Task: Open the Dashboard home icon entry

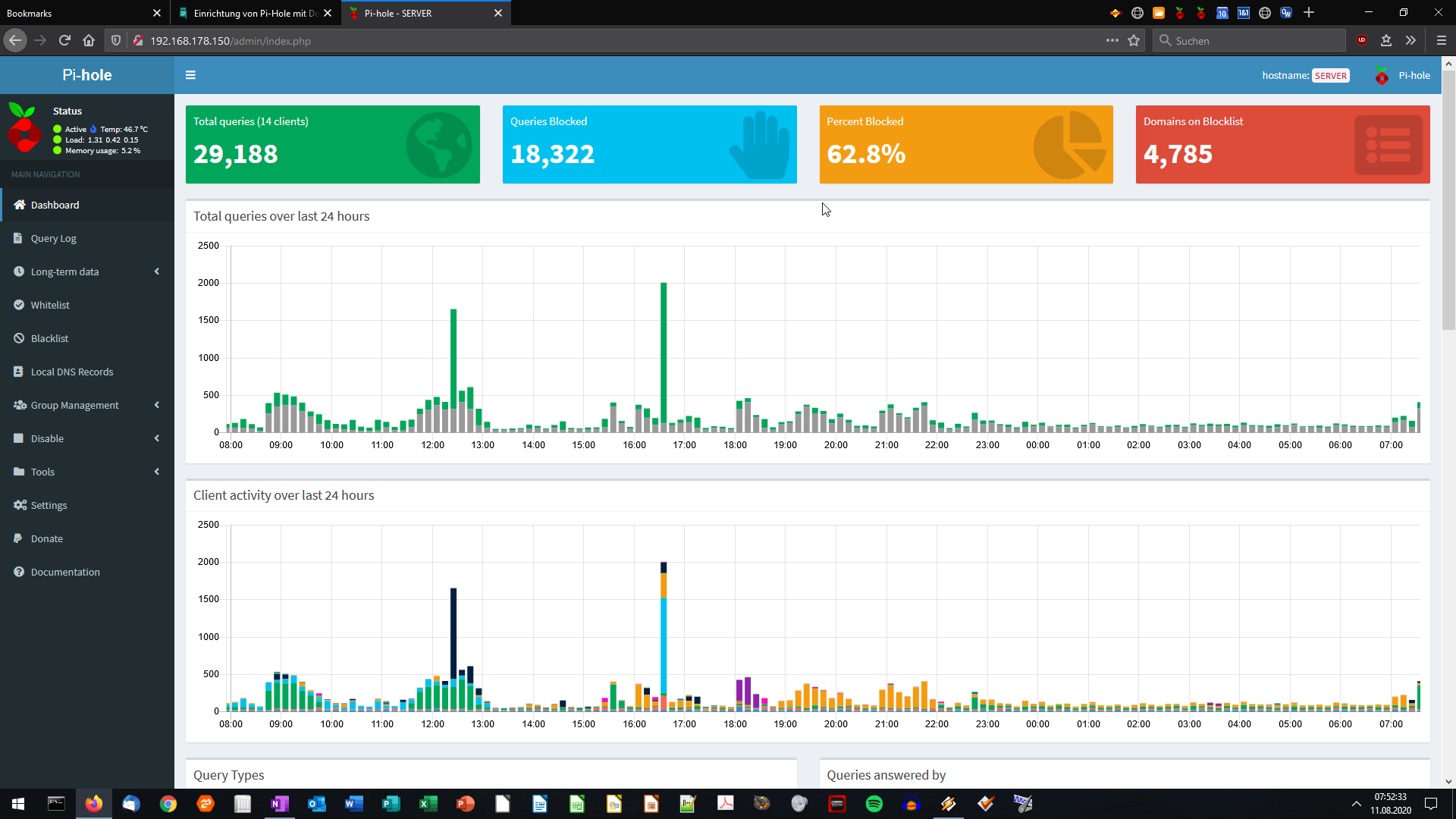Action: tap(87, 205)
